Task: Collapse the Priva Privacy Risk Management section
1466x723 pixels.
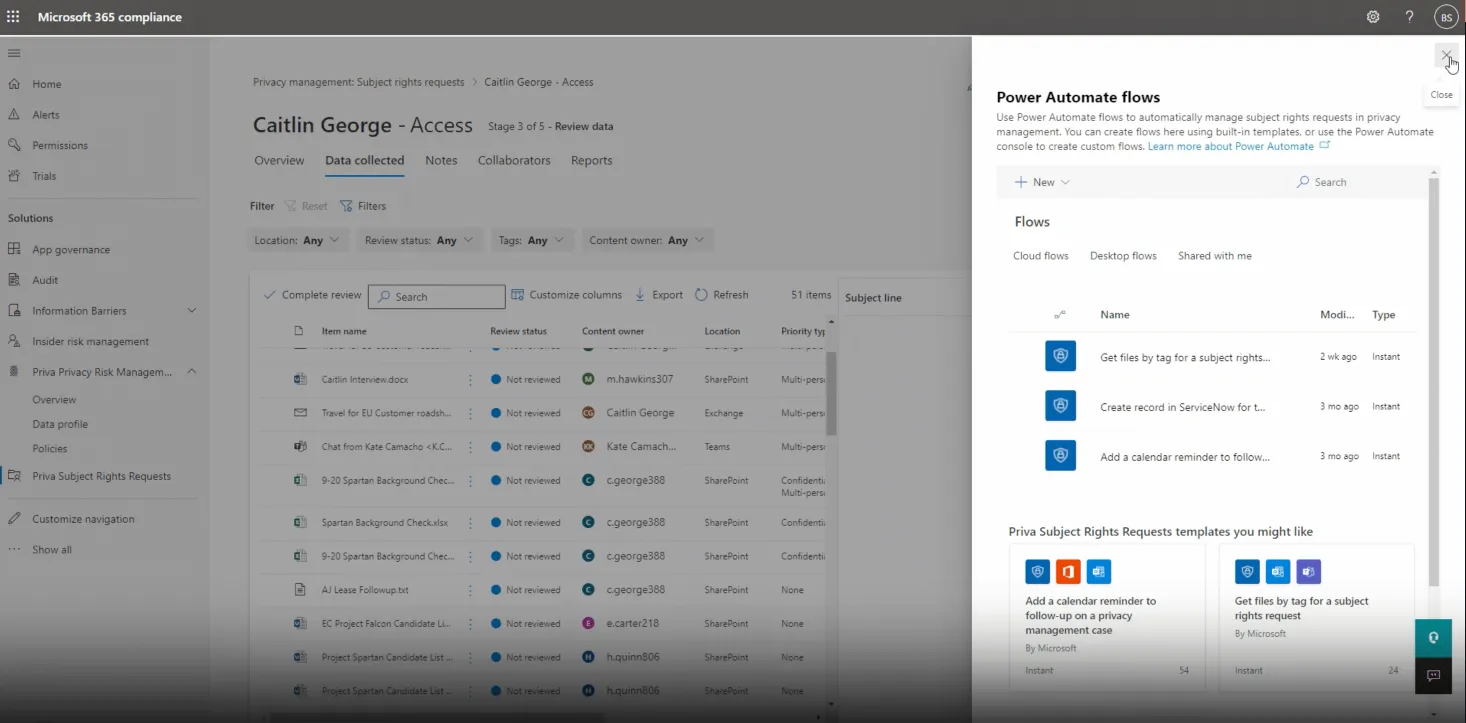Action: (192, 372)
